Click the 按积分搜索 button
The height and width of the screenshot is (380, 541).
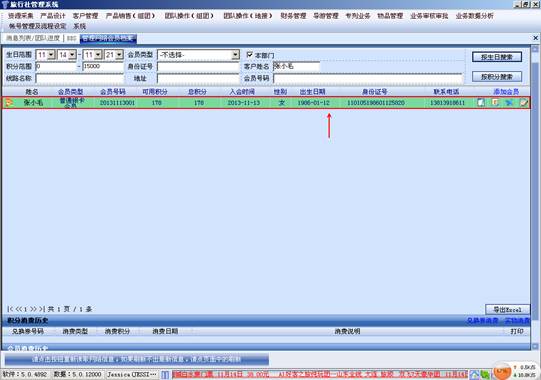[x=497, y=77]
